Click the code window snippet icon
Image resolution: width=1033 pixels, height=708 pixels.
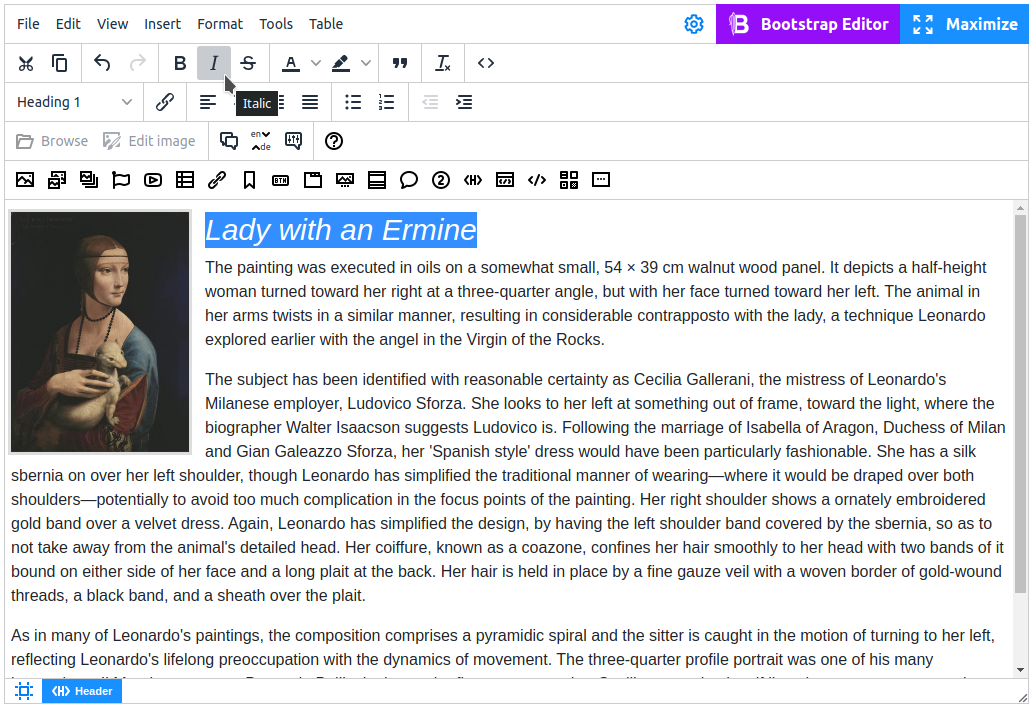[505, 180]
